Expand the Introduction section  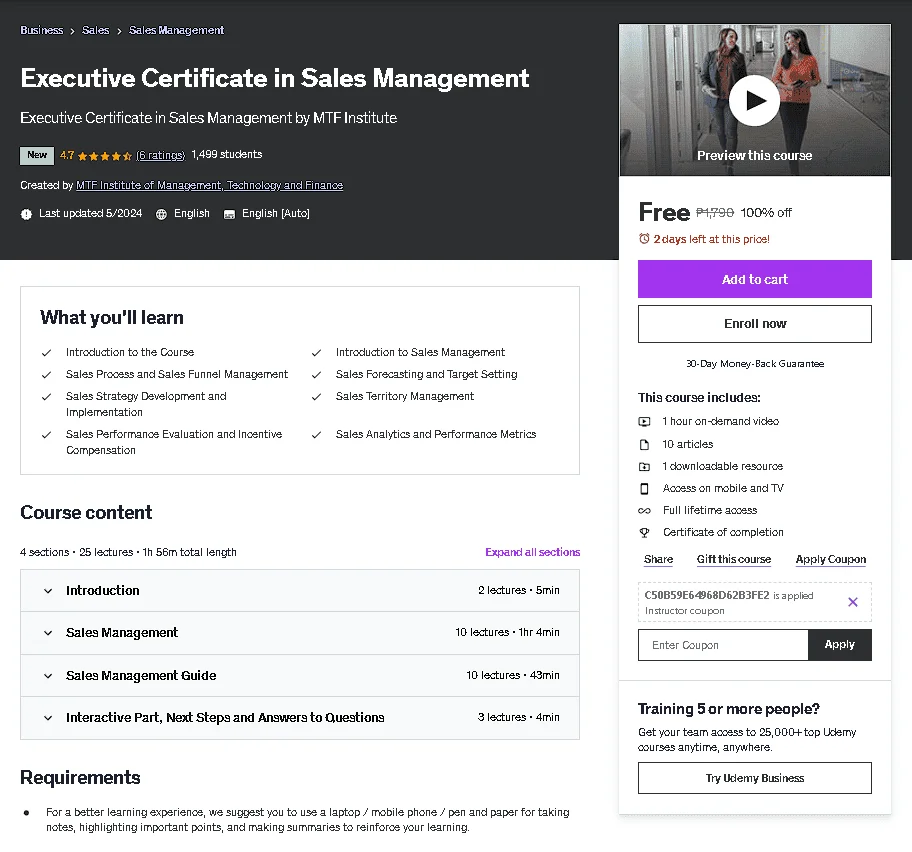300,590
